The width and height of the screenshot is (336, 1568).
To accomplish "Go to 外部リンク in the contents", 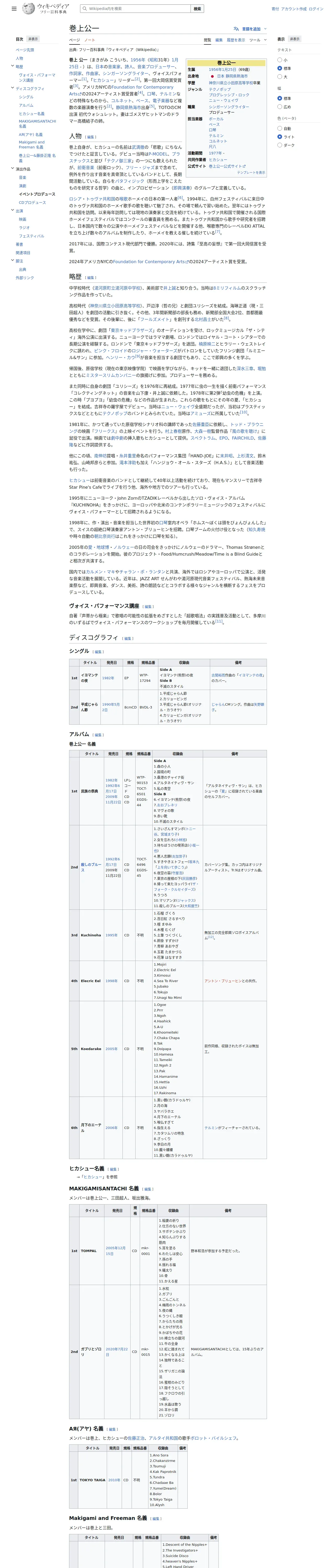I will [25, 278].
